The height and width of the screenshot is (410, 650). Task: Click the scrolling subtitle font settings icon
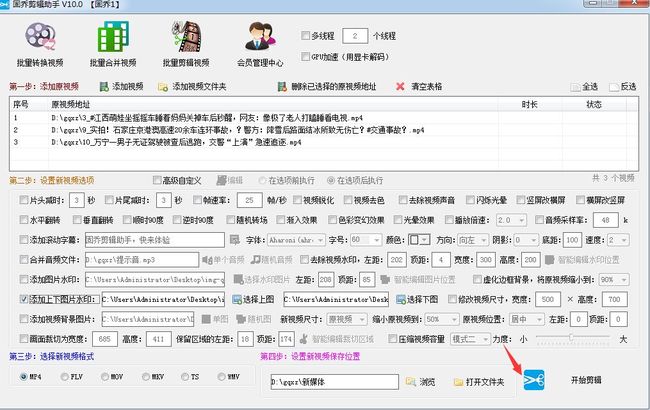(x=235, y=240)
